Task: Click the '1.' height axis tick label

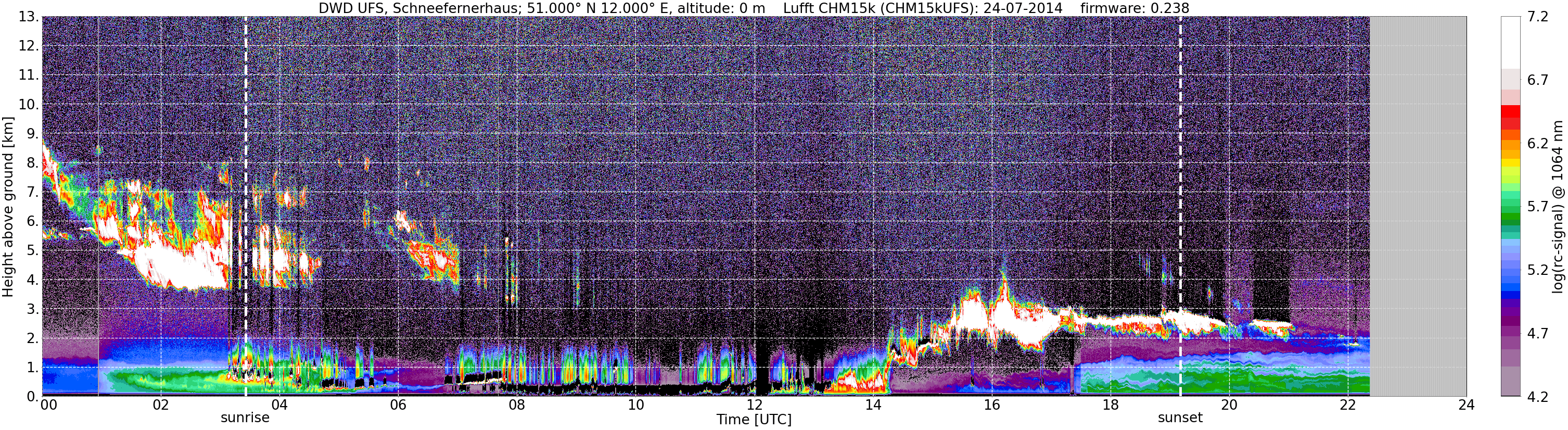Action: pos(32,368)
